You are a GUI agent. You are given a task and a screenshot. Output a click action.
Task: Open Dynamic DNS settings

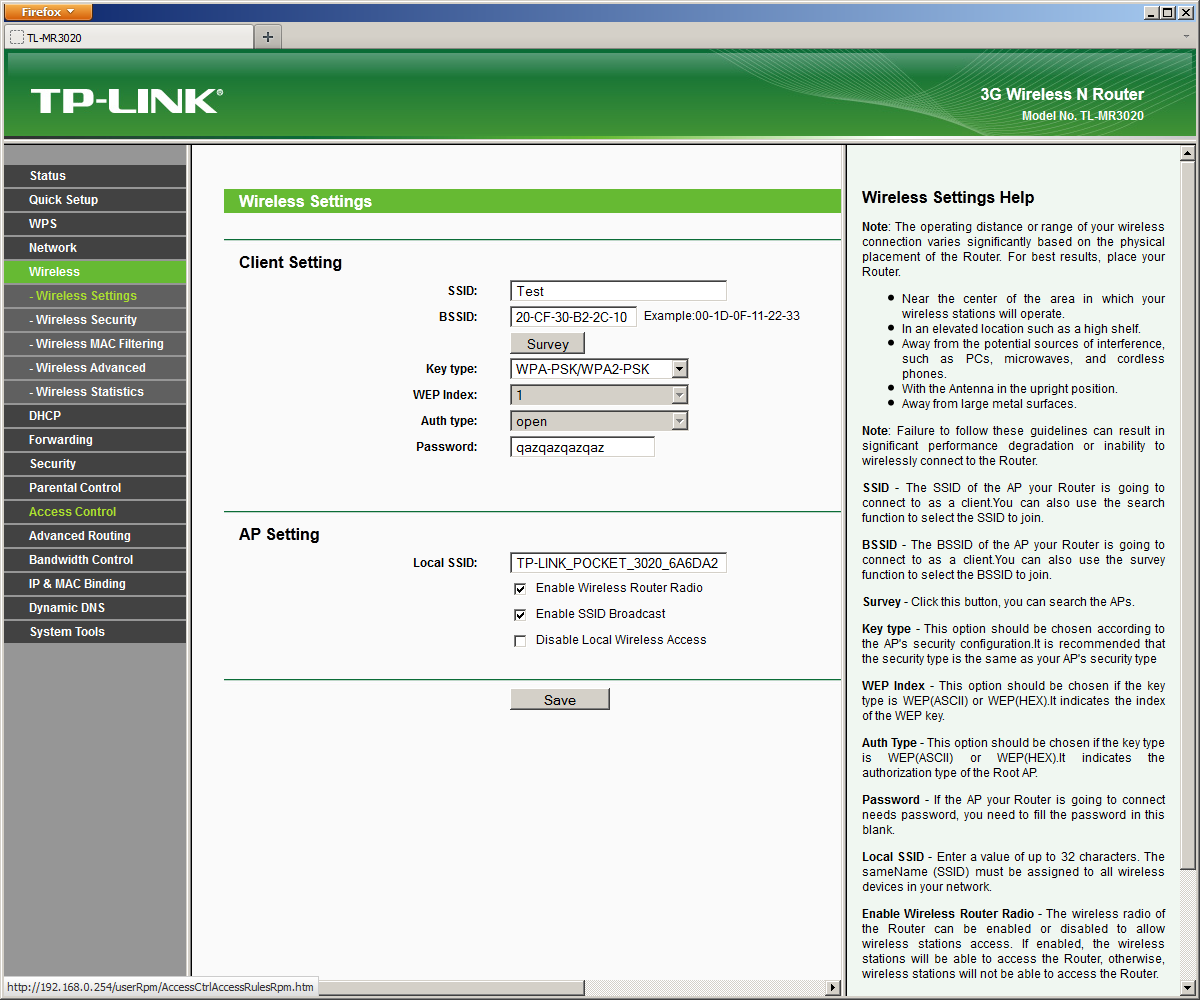95,608
